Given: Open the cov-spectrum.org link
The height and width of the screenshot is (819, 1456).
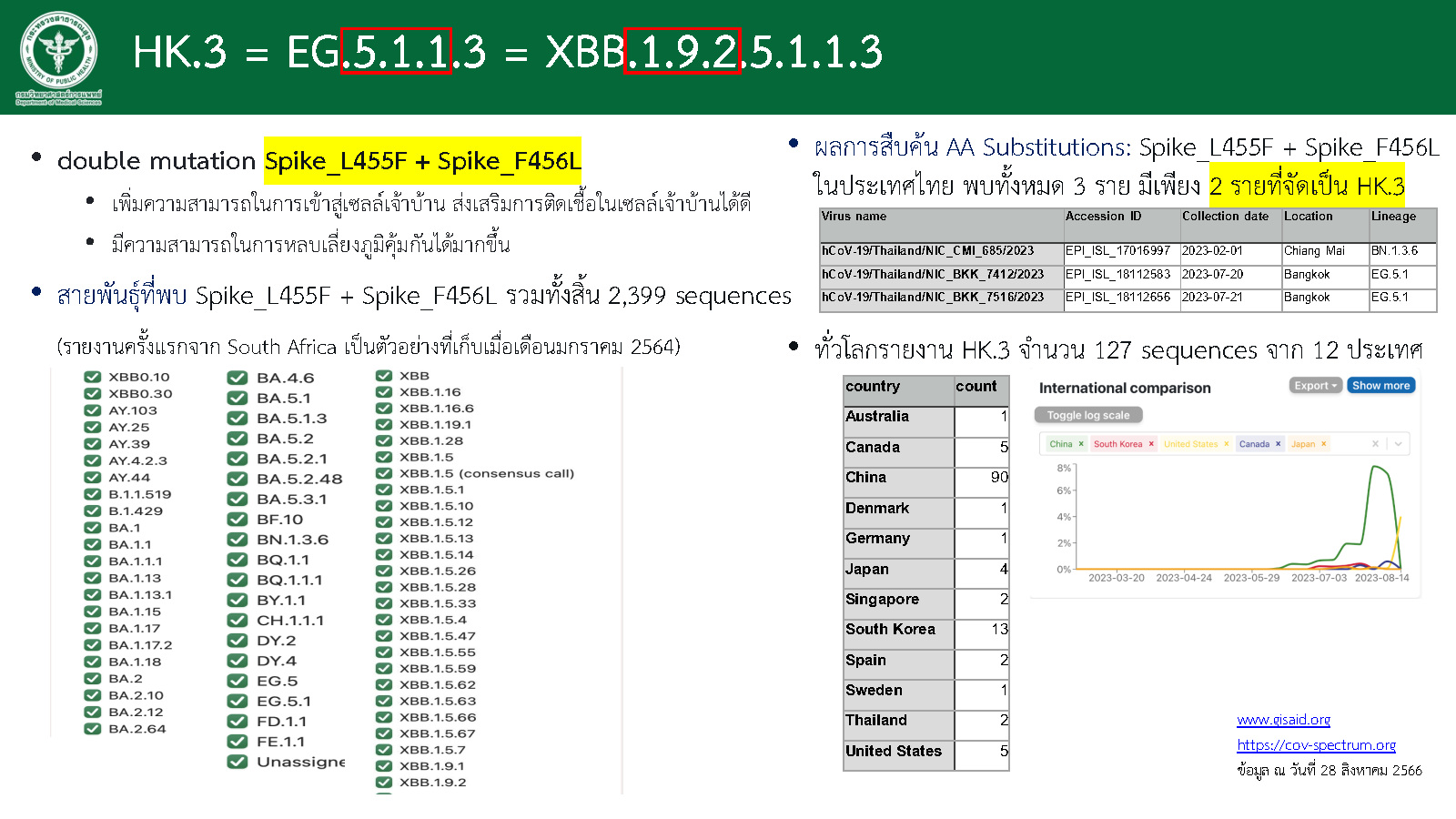Looking at the screenshot, I should point(1316,745).
